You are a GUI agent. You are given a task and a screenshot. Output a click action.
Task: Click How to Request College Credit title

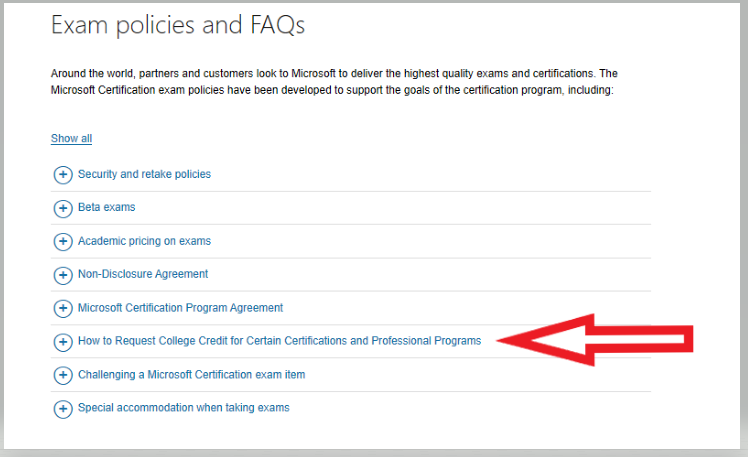click(280, 341)
